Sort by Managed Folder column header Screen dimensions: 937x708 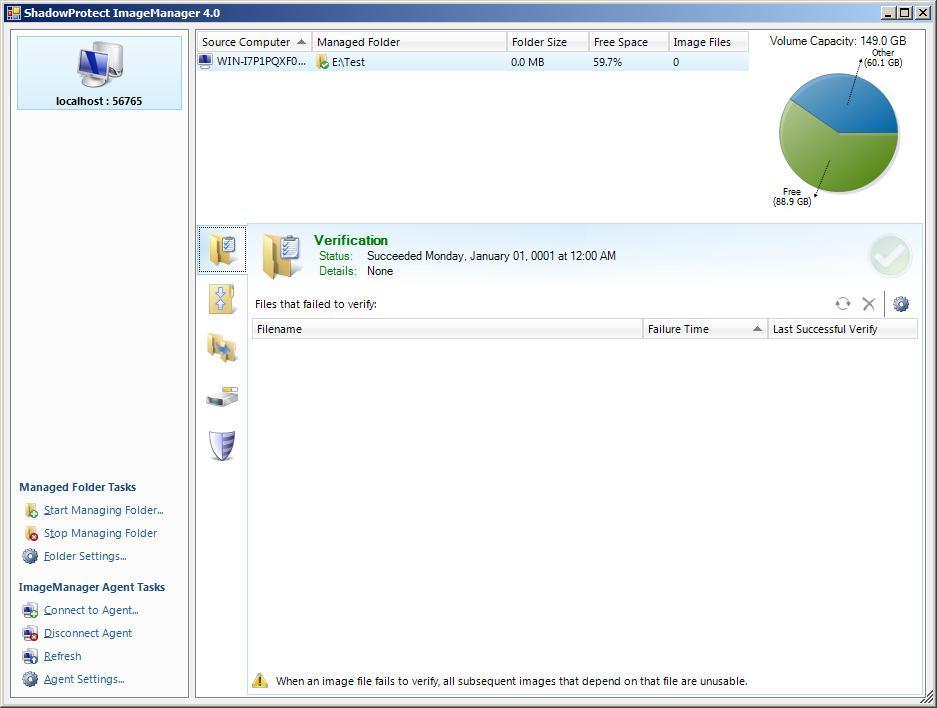coord(409,42)
